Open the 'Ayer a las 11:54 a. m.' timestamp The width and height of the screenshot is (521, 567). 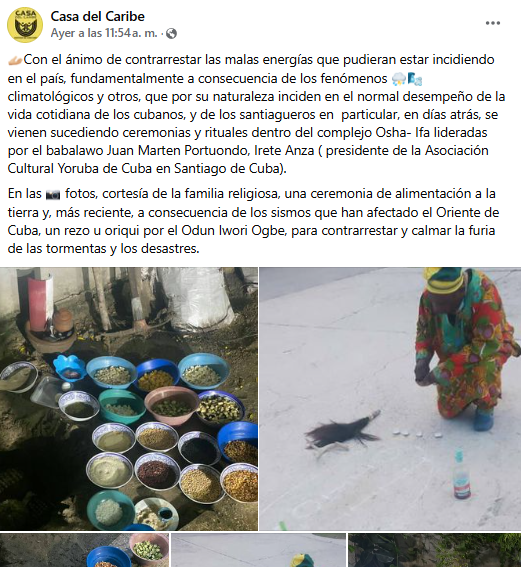pos(104,33)
